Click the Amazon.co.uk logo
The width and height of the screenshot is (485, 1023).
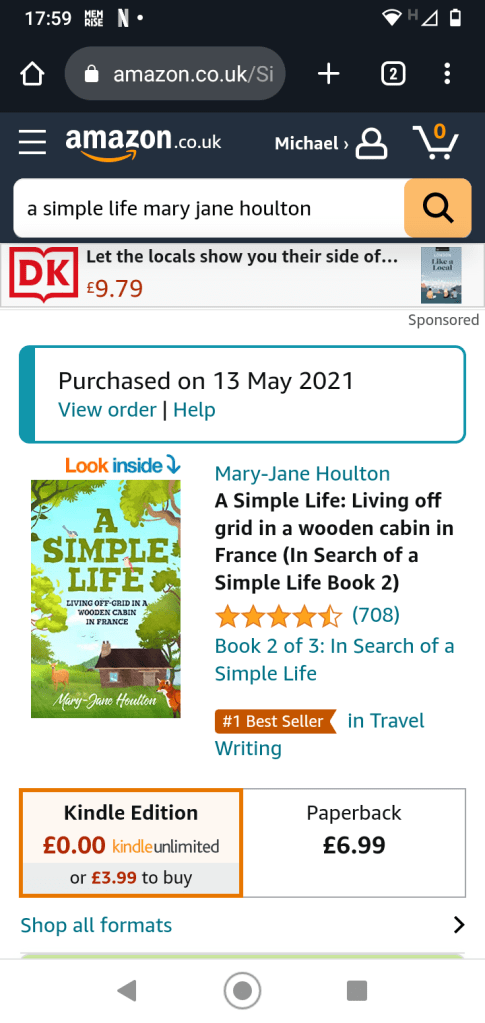143,143
